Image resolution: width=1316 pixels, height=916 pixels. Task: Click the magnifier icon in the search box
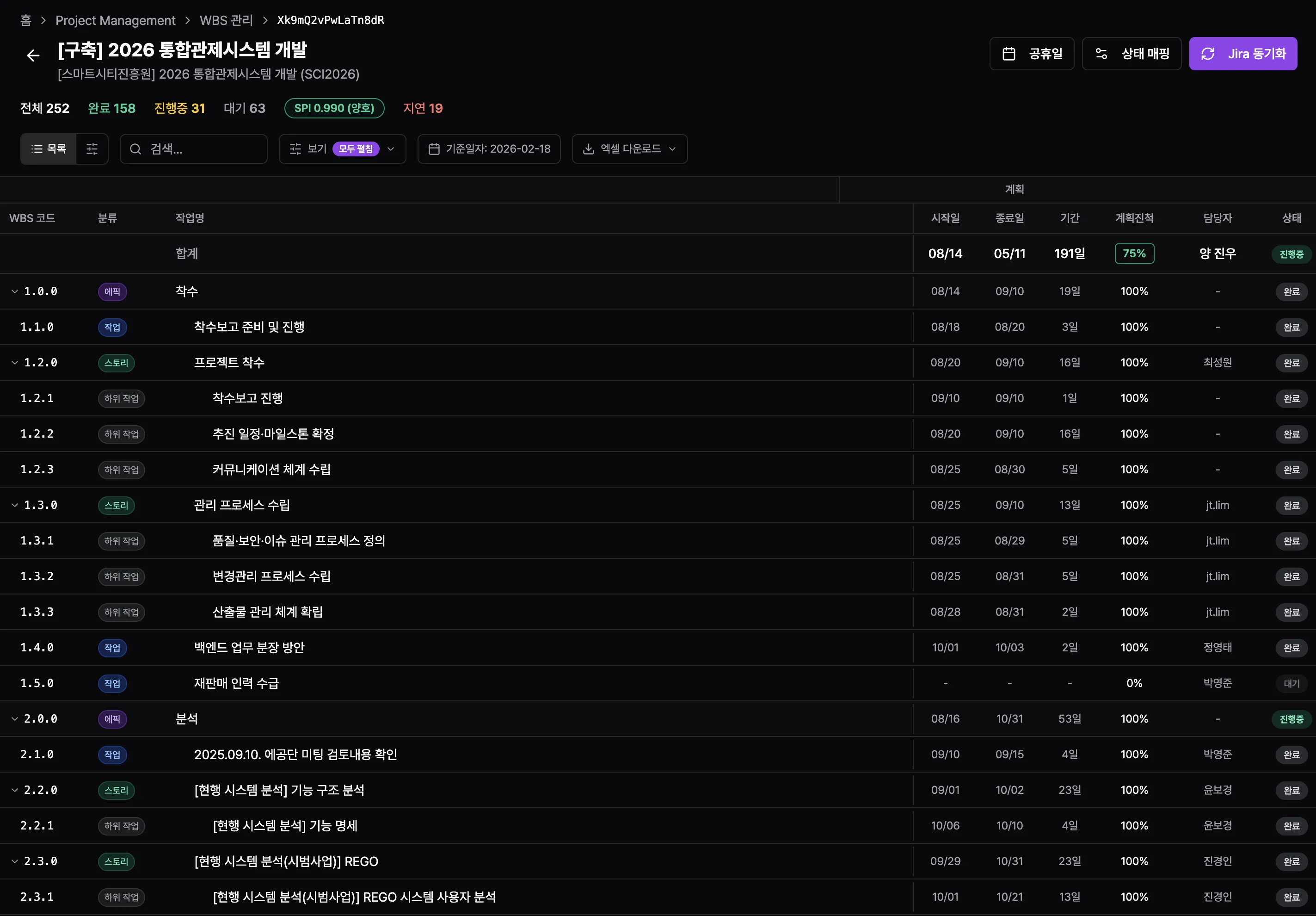click(135, 149)
